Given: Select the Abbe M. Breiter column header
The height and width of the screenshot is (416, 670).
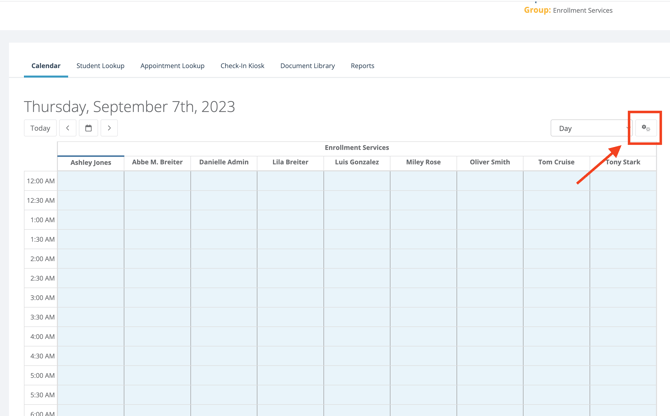Looking at the screenshot, I should [157, 162].
